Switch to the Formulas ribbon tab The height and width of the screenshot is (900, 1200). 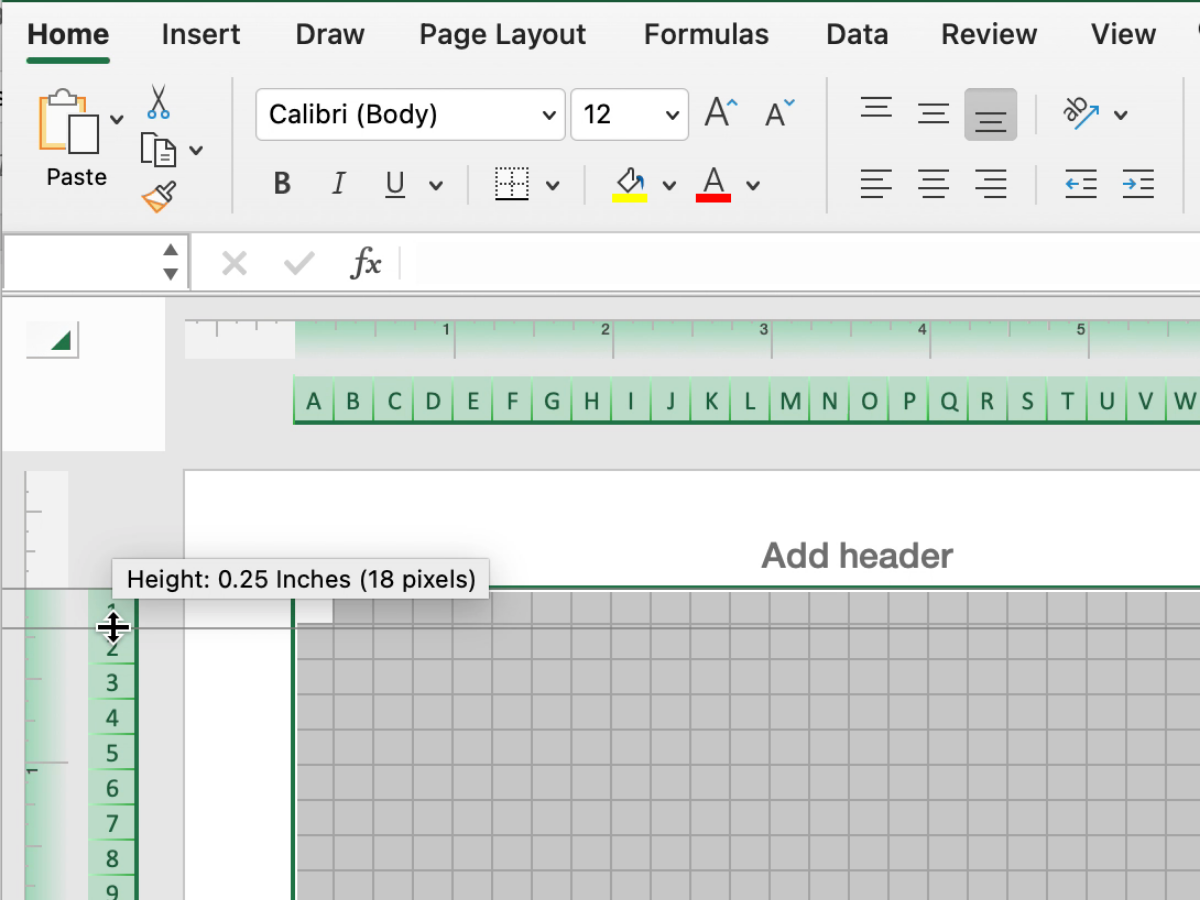tap(706, 34)
